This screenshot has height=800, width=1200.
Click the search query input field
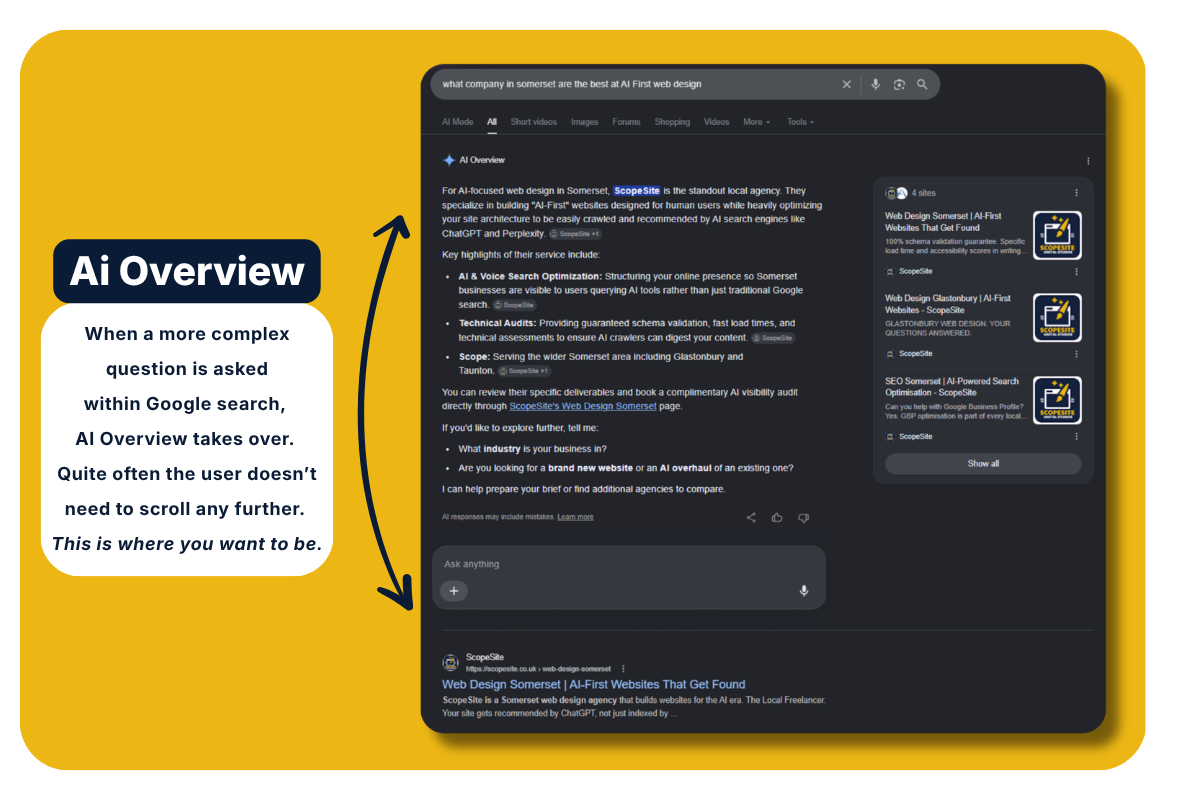pos(638,85)
